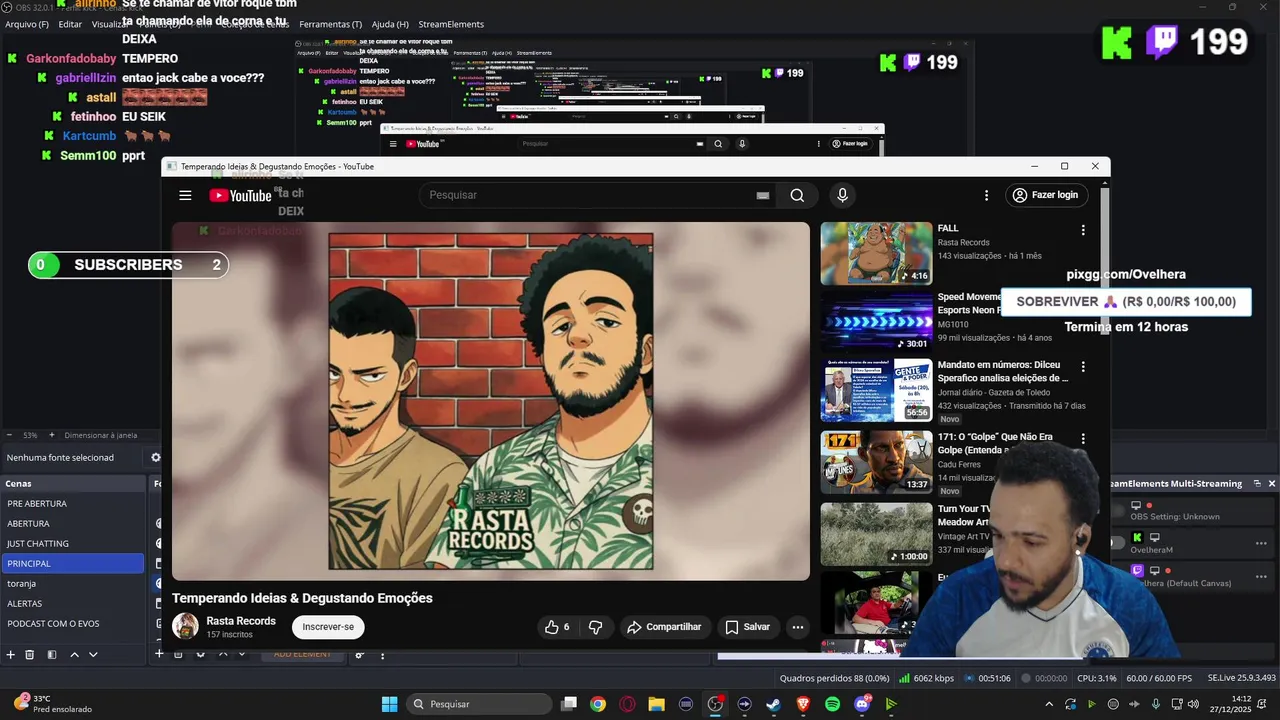
Task: Open the Windows Start menu
Action: [389, 704]
